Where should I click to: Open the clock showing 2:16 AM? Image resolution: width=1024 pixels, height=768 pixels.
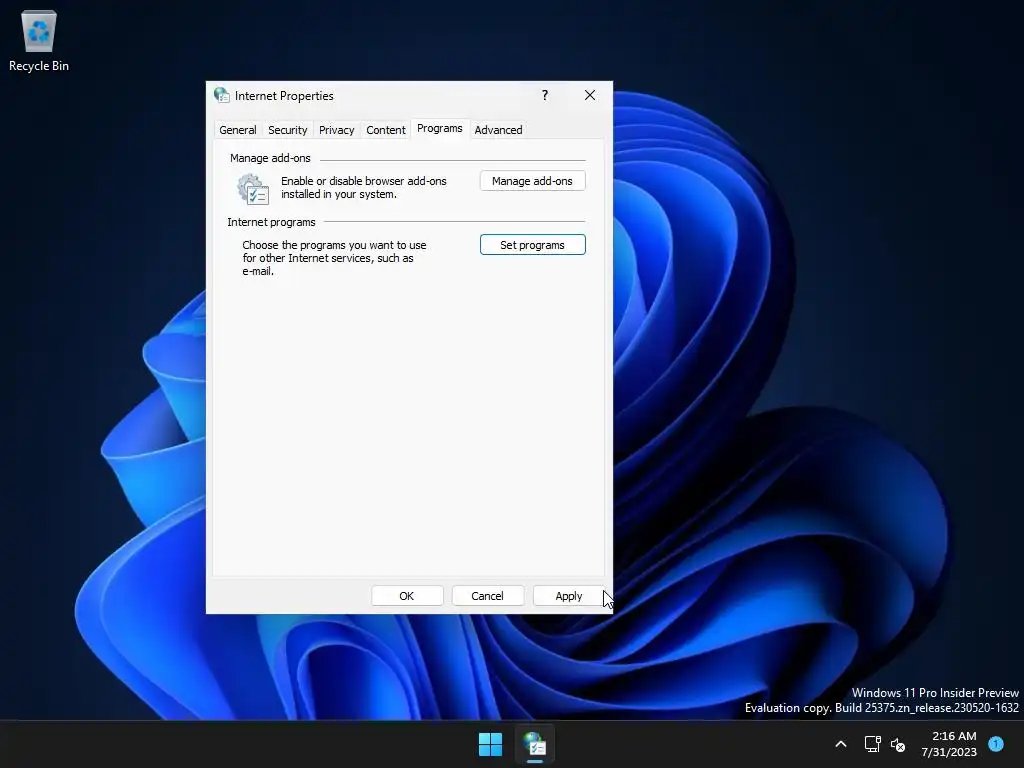[950, 744]
